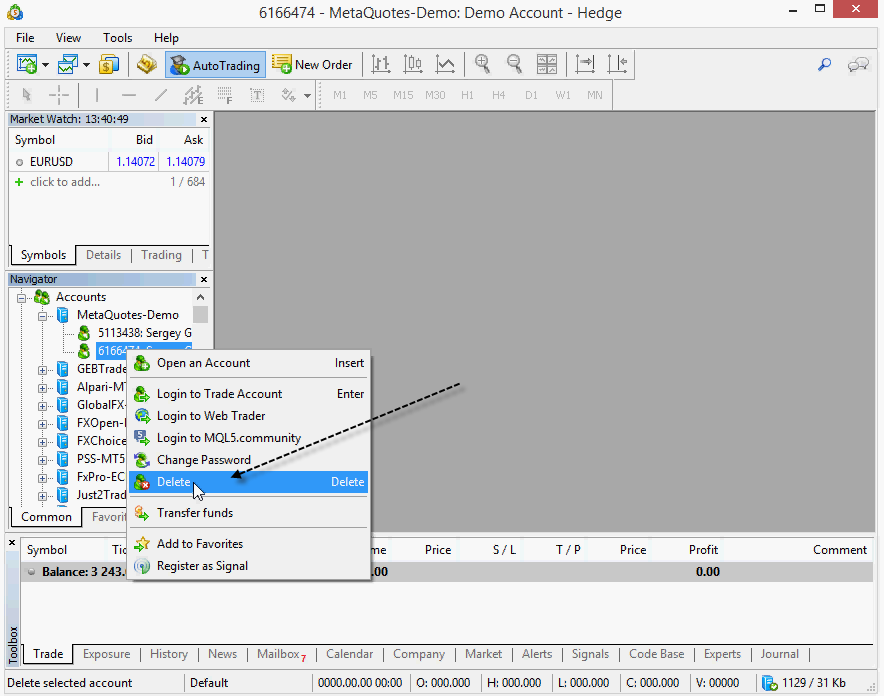This screenshot has width=884, height=696.
Task: Open the File menu
Action: pos(25,38)
